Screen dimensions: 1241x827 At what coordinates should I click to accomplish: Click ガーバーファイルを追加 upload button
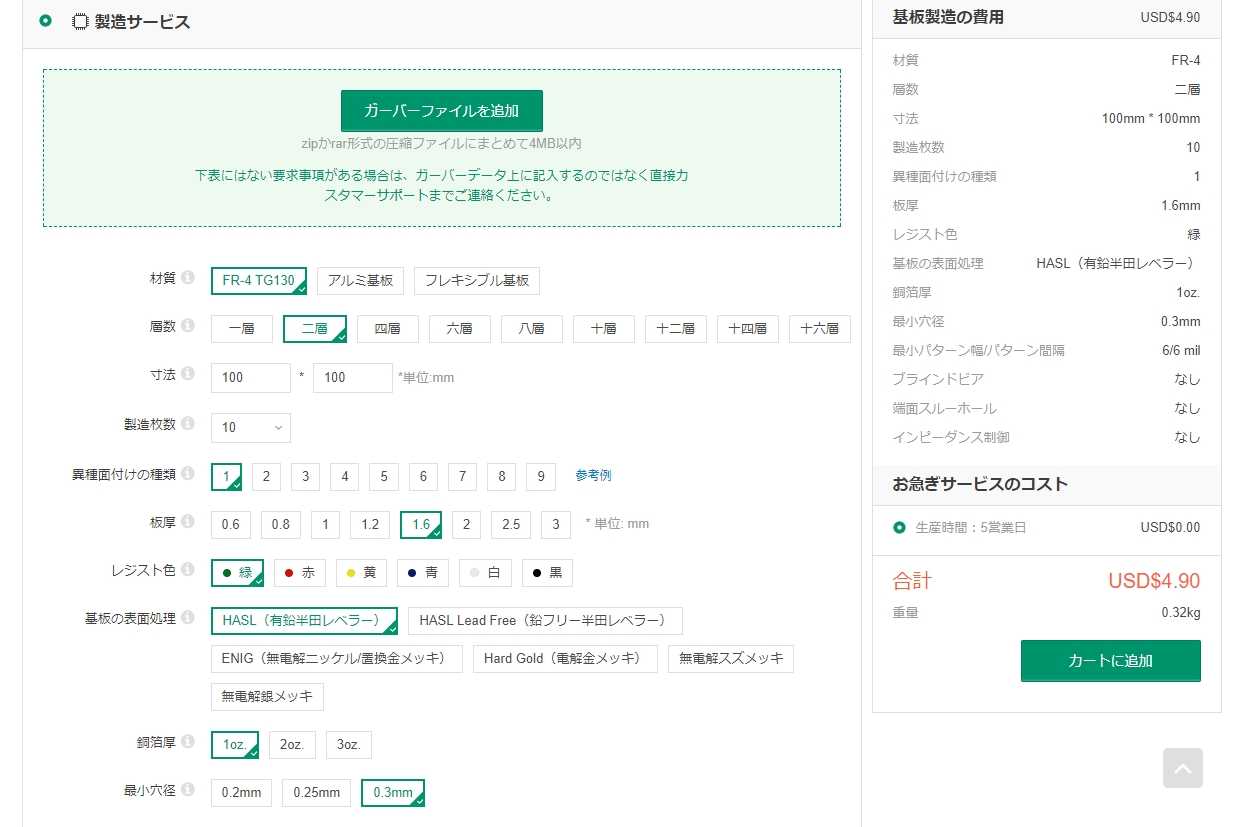pyautogui.click(x=441, y=111)
